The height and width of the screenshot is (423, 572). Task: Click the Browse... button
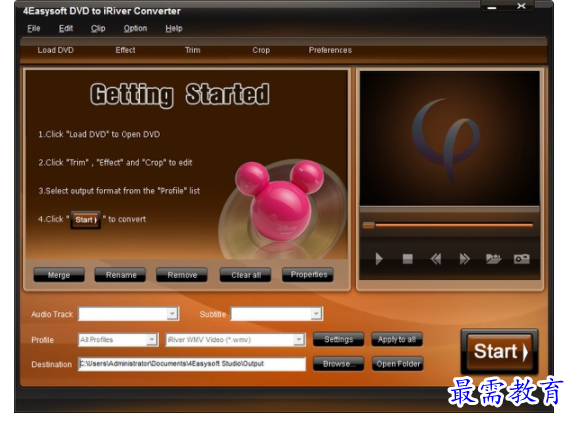(339, 364)
